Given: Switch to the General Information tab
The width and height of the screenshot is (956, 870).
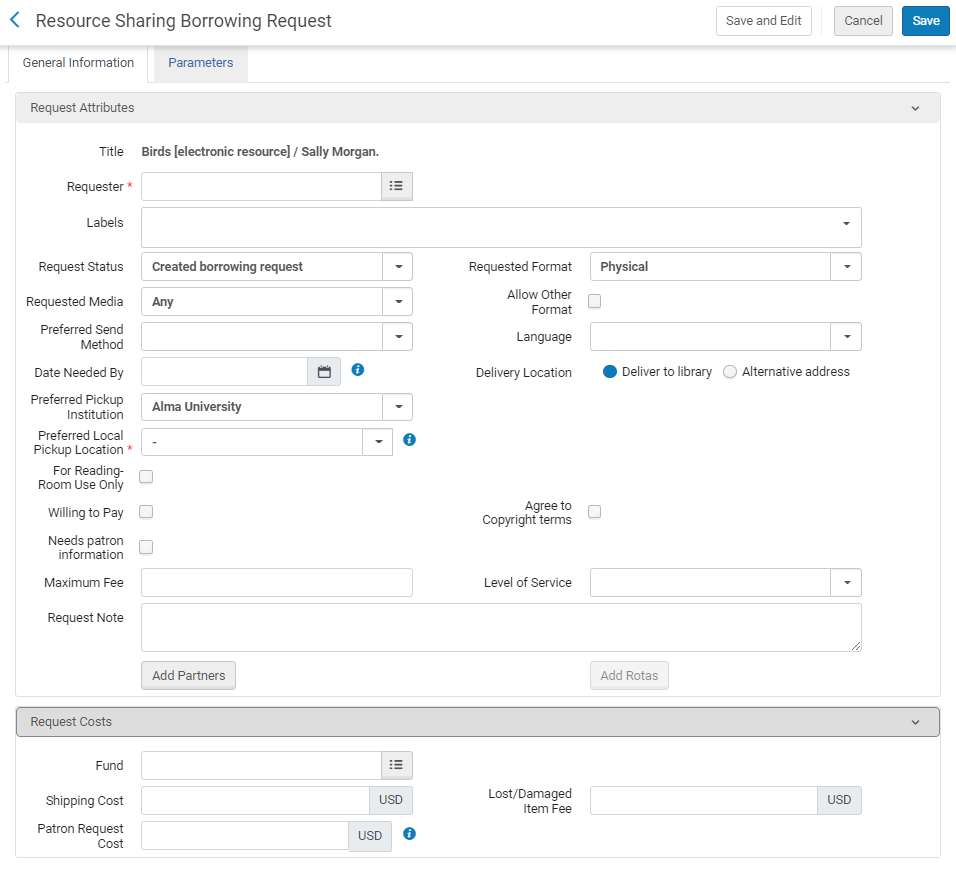Looking at the screenshot, I should (78, 63).
